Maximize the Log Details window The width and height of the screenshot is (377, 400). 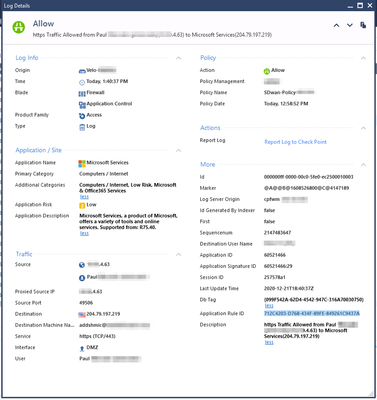point(360,5)
